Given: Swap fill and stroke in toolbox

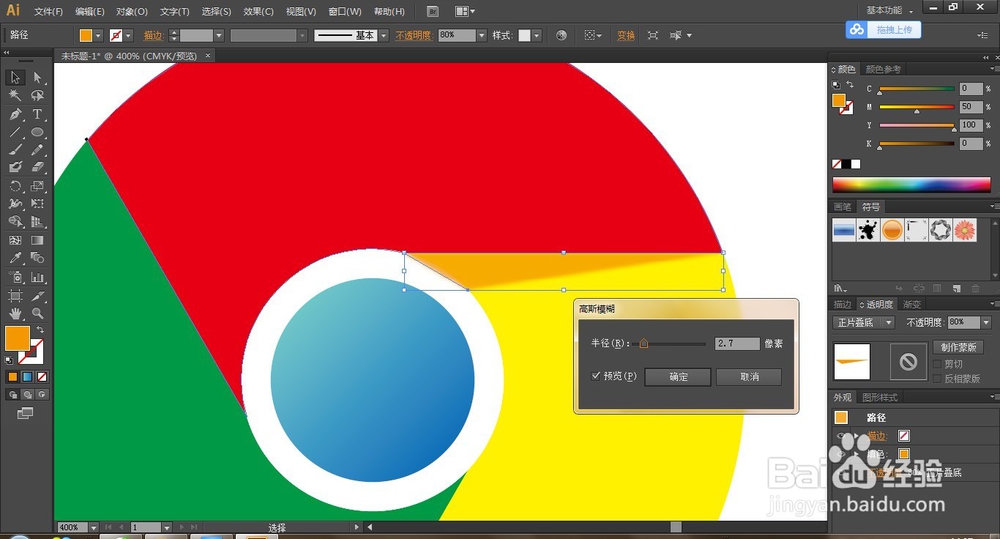Looking at the screenshot, I should [40, 330].
